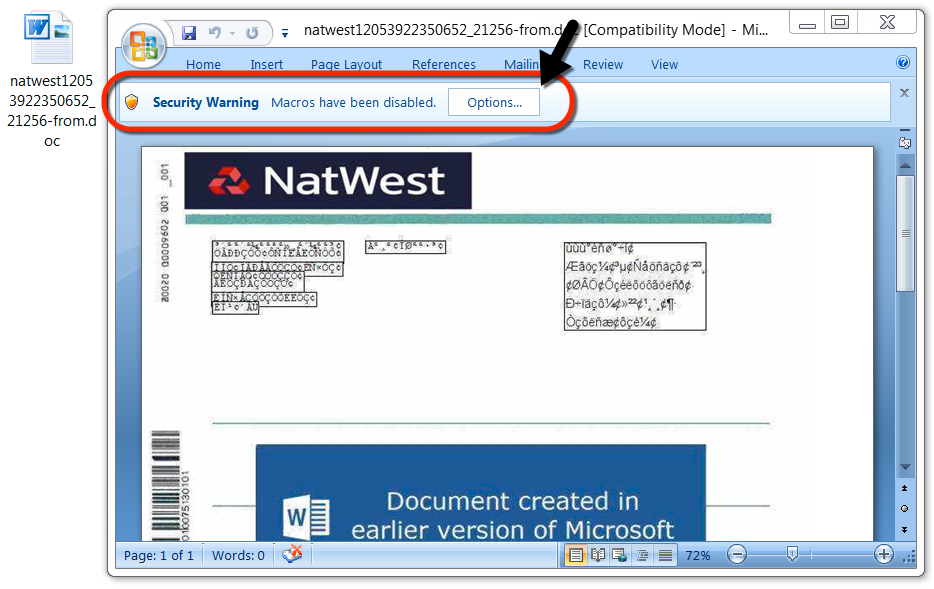
Task: Click the Next Page double-arrow button
Action: [905, 529]
